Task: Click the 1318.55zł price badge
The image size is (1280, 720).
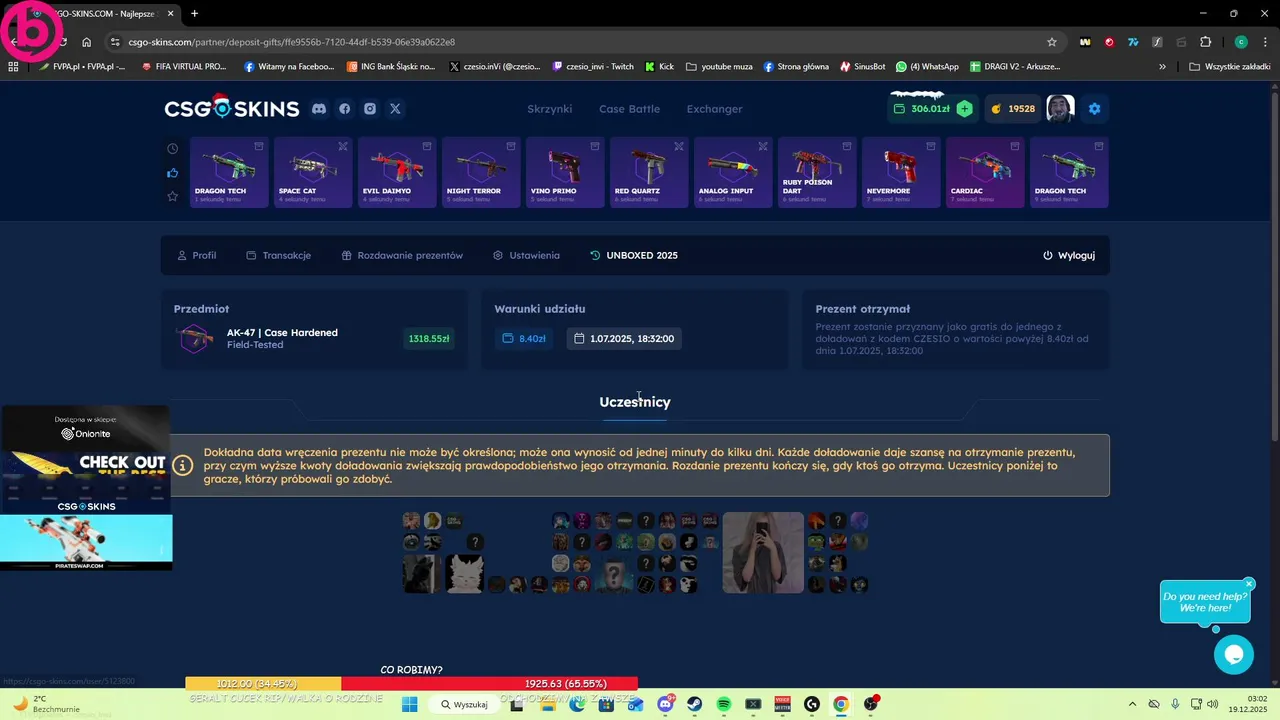Action: [x=429, y=339]
